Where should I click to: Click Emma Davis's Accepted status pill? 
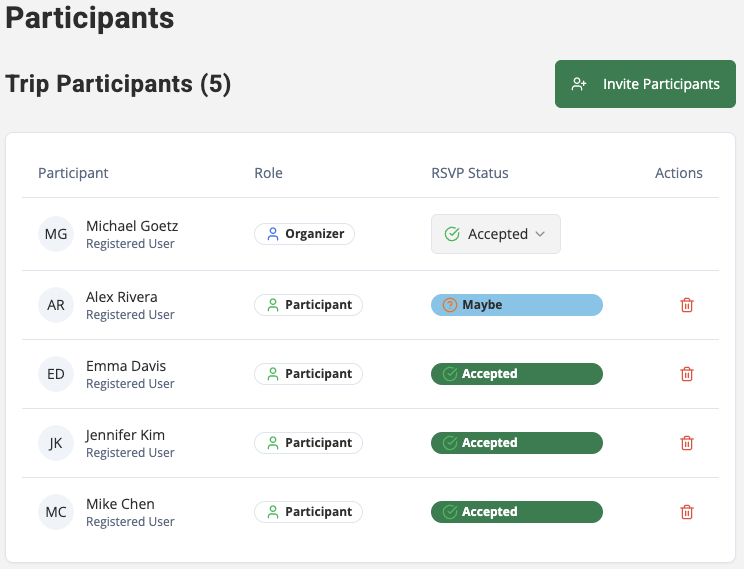click(x=517, y=374)
